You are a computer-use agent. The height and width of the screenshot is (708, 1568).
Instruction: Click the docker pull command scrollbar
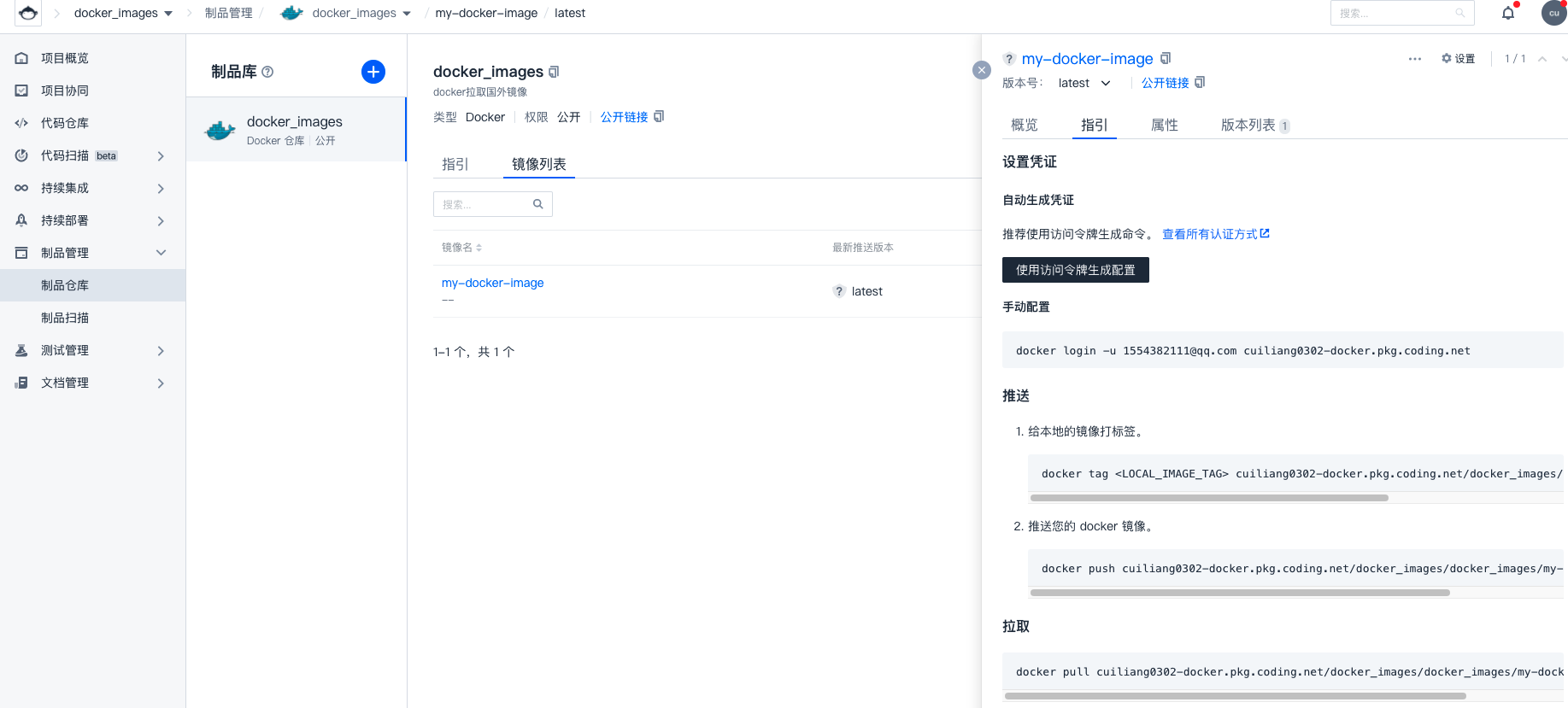click(x=1236, y=696)
